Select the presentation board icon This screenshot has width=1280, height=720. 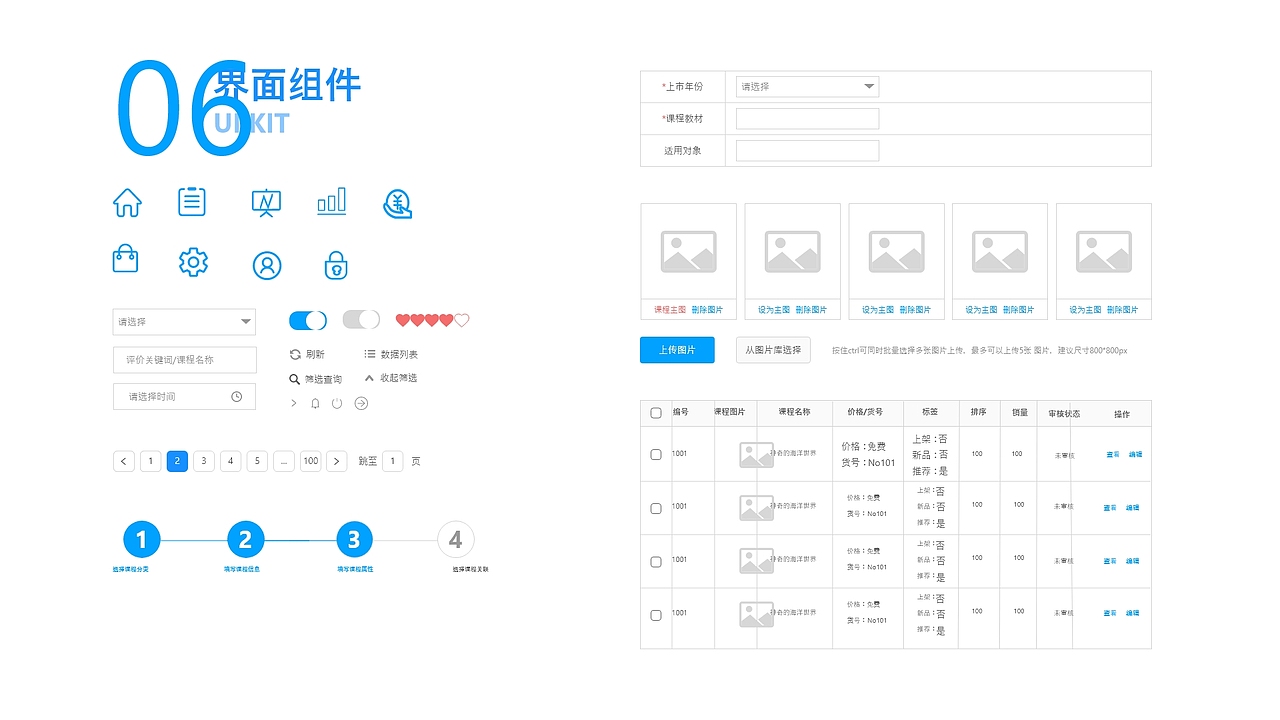[x=266, y=203]
